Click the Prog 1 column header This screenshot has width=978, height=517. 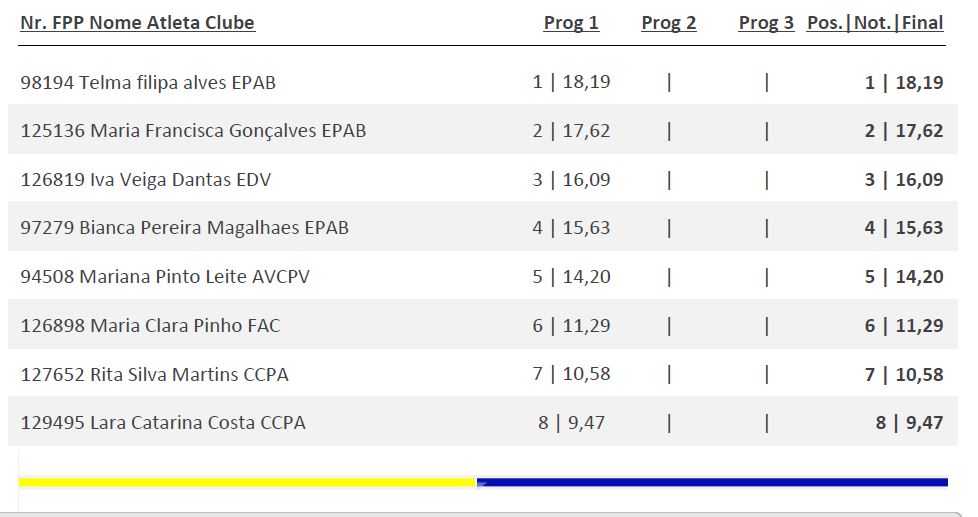pos(571,23)
